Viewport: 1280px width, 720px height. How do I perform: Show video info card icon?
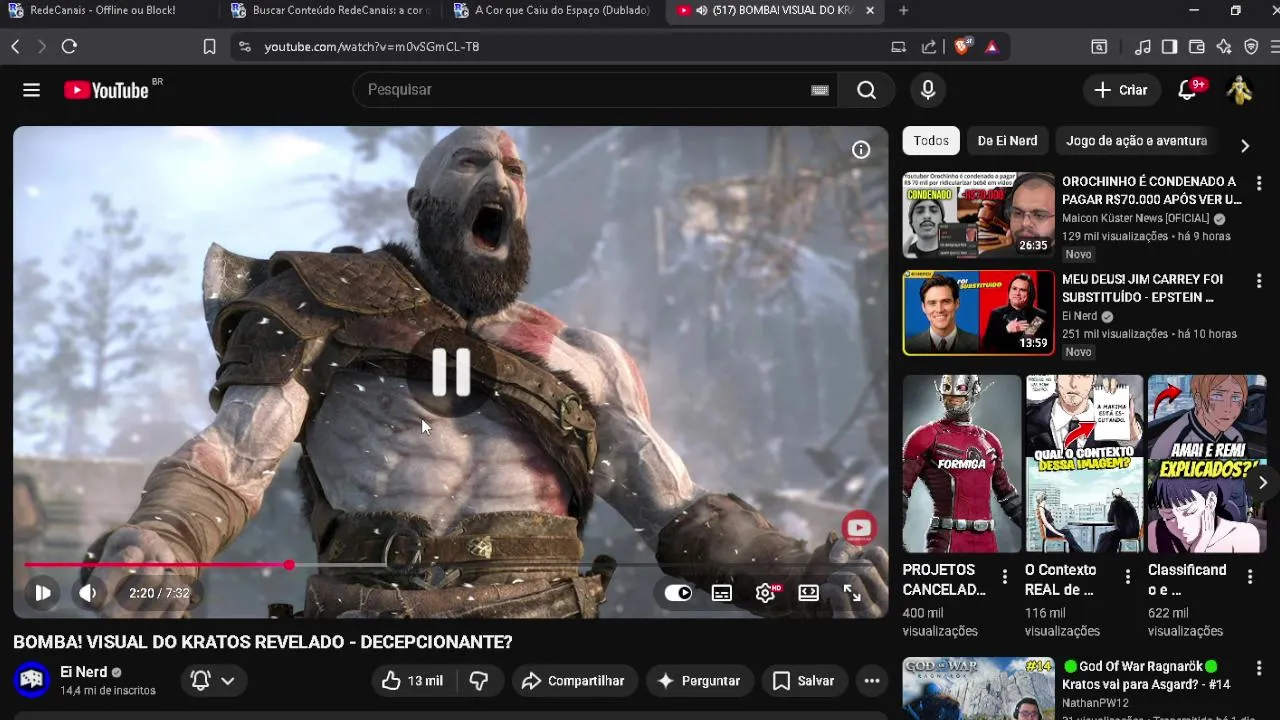point(861,150)
